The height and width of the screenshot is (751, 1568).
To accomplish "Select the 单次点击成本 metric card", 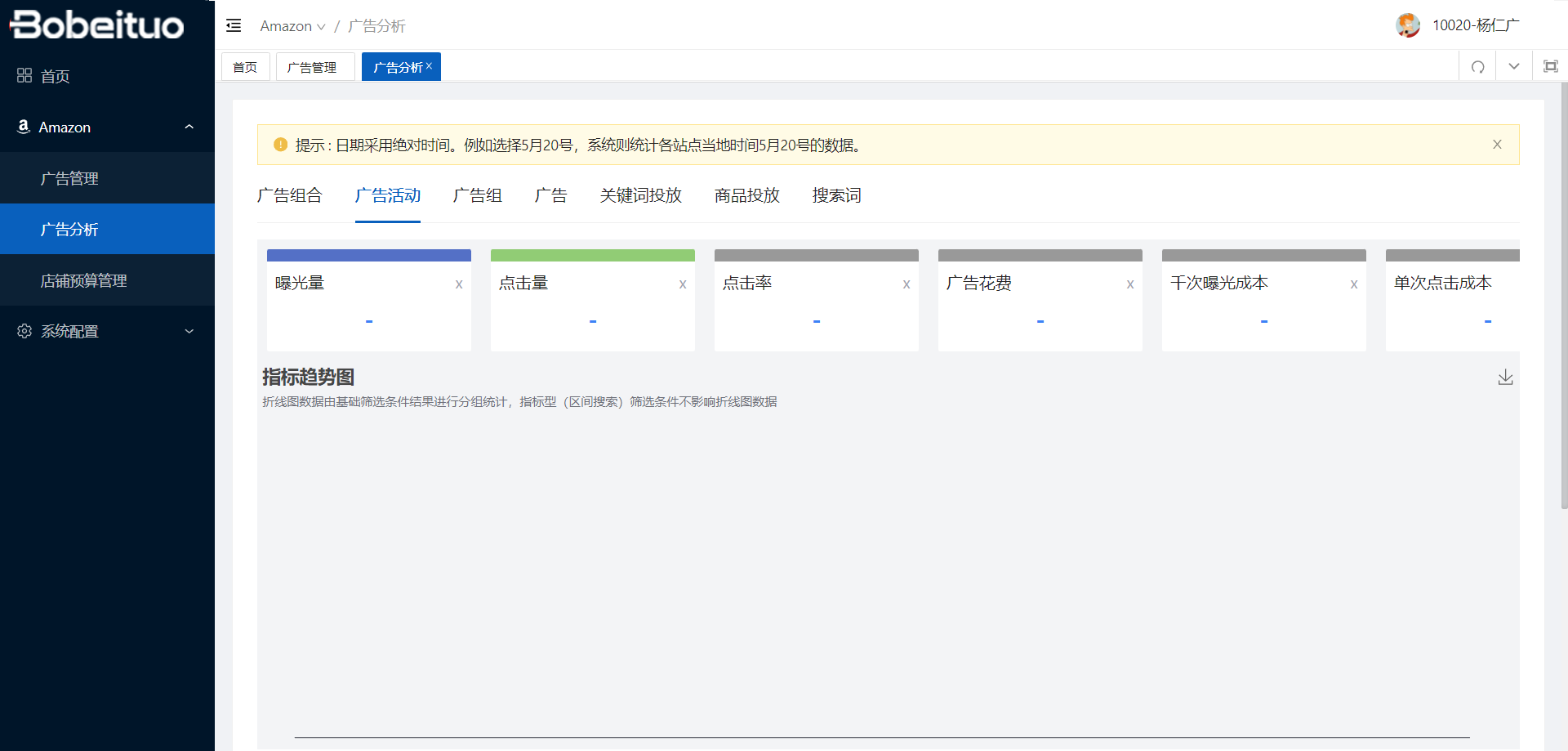I will [x=1453, y=301].
